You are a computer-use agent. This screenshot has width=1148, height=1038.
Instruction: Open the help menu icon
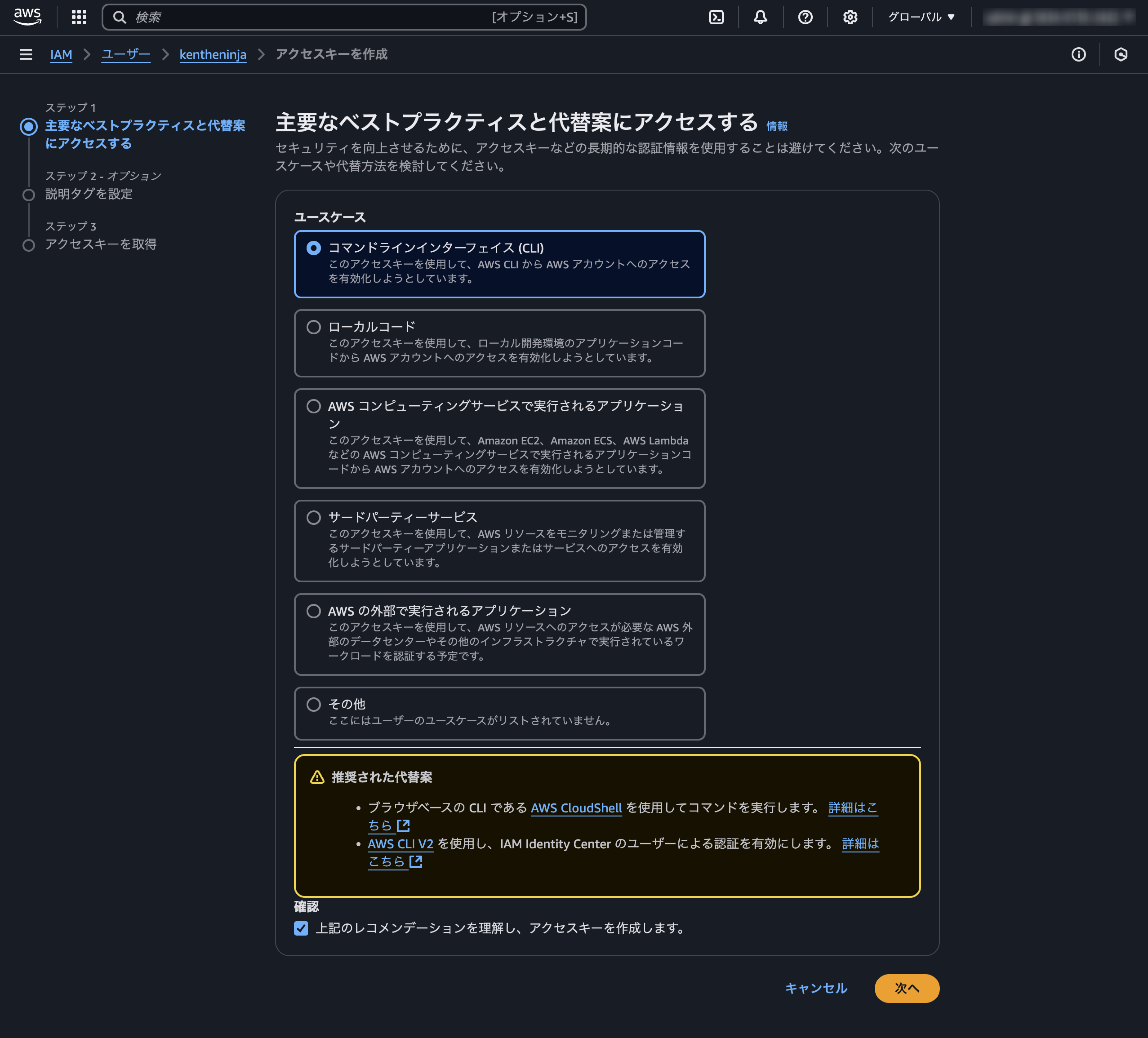[805, 17]
